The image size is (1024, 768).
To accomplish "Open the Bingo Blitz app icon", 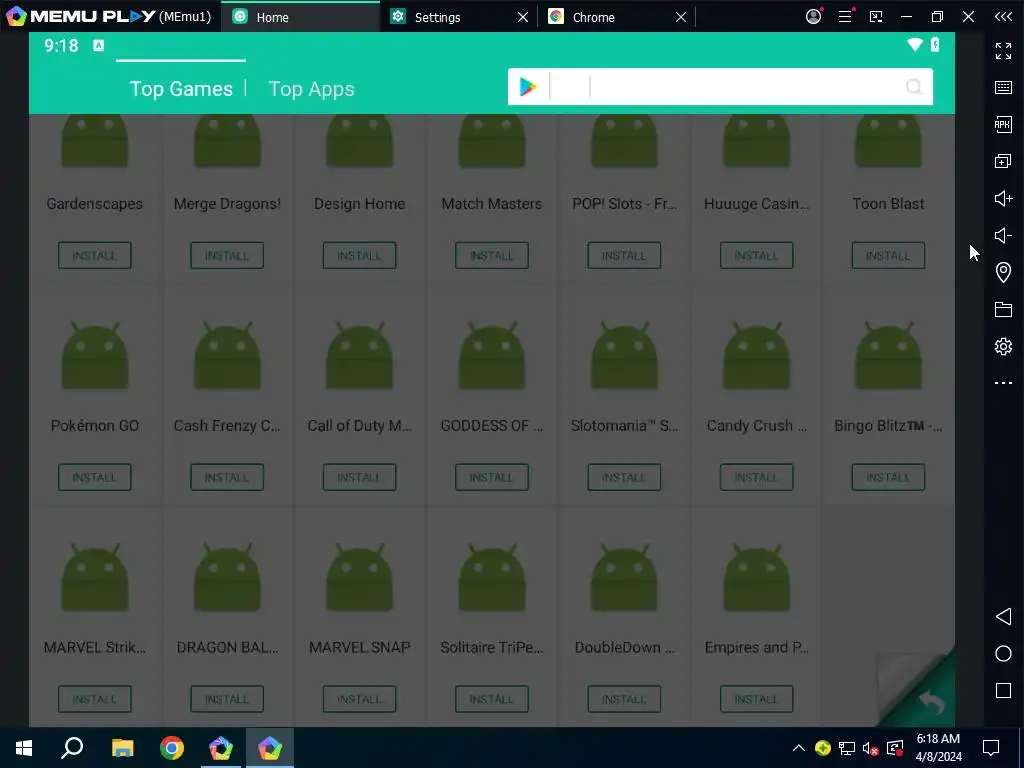I will 888,355.
